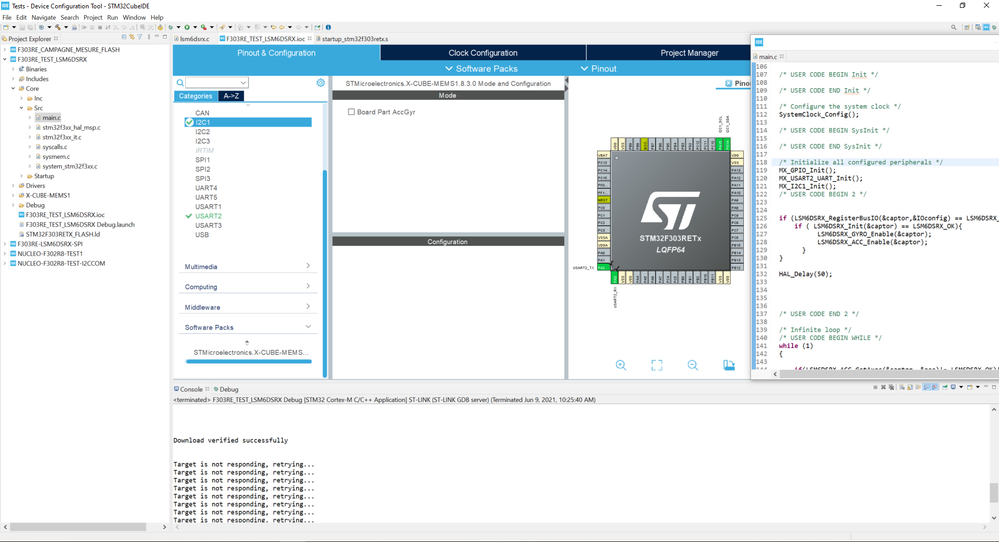Viewport: 999px width, 542px height.
Task: Switch to the Clock Configuration tab
Action: 483,53
